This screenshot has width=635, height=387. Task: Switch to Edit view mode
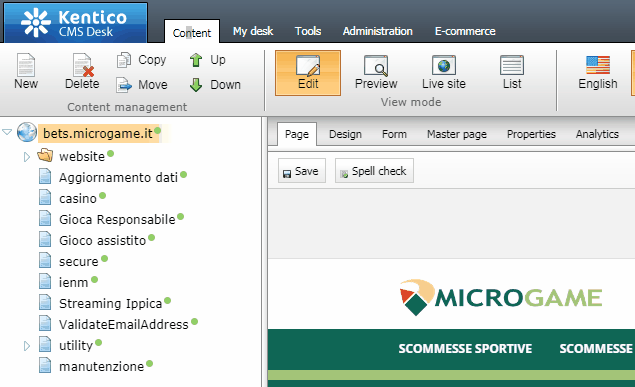[308, 73]
